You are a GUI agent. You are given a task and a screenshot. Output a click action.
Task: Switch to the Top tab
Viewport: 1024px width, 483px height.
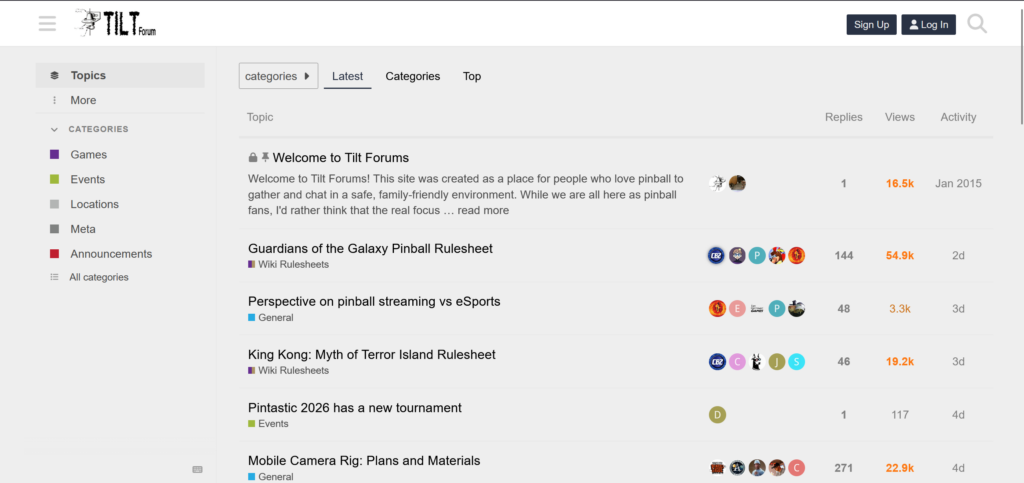[x=472, y=76]
